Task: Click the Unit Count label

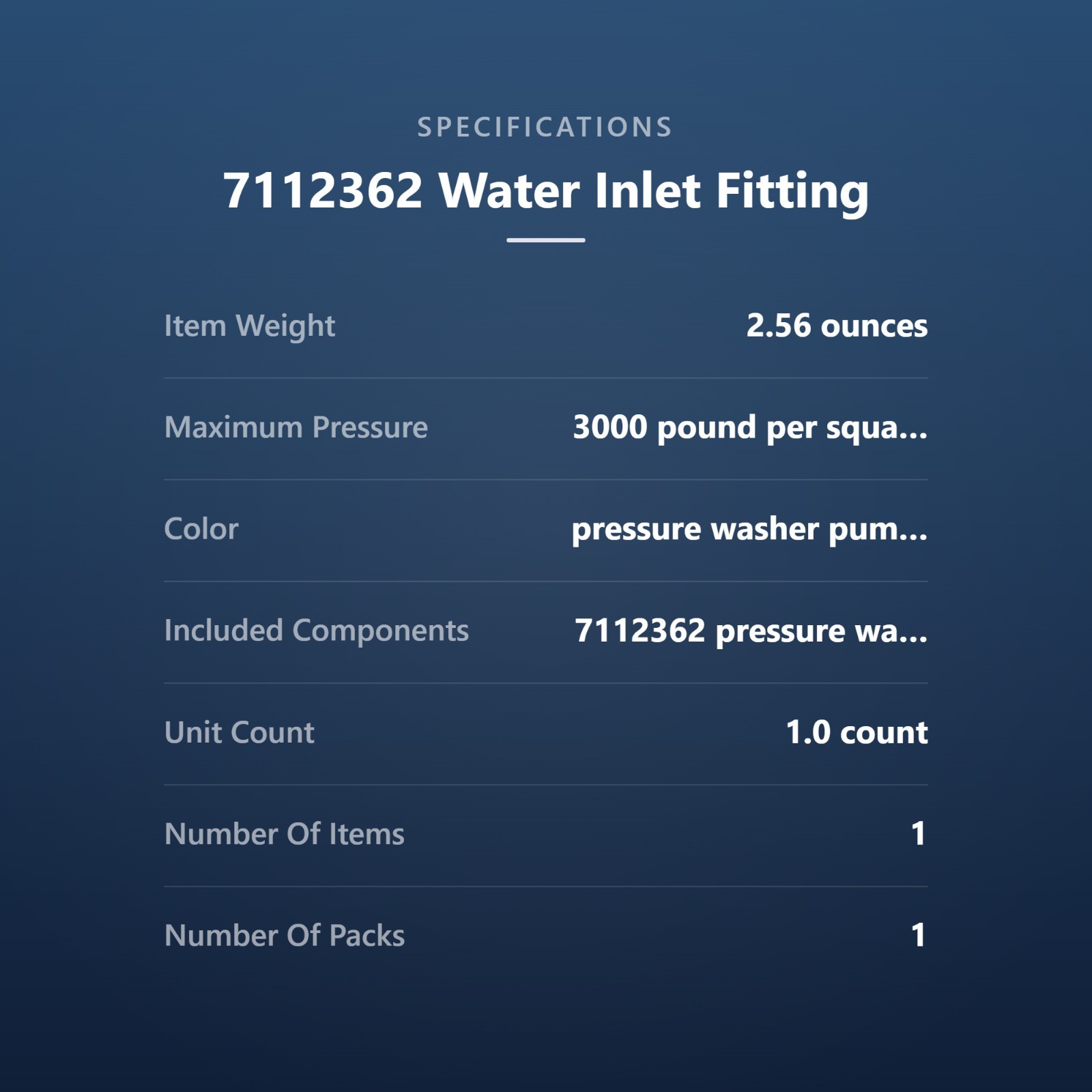Action: [240, 732]
